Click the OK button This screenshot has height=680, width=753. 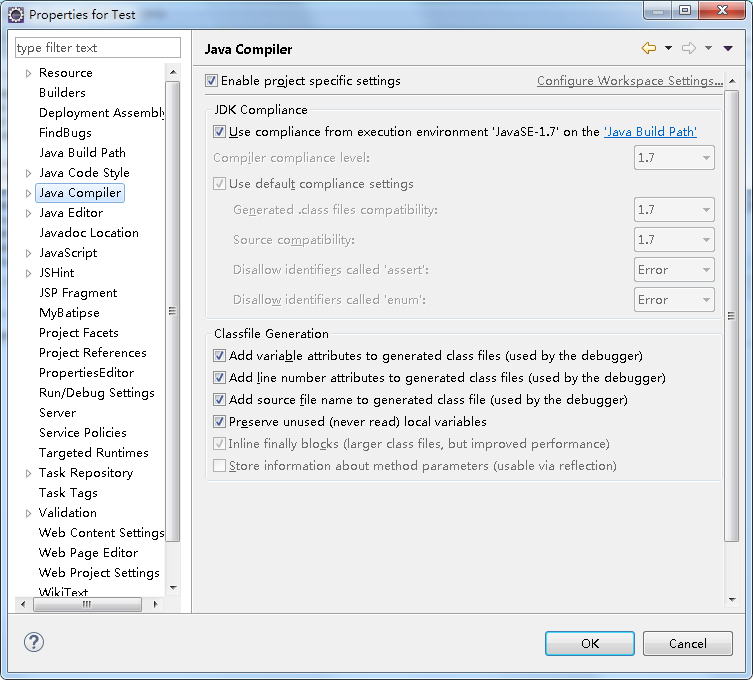590,644
